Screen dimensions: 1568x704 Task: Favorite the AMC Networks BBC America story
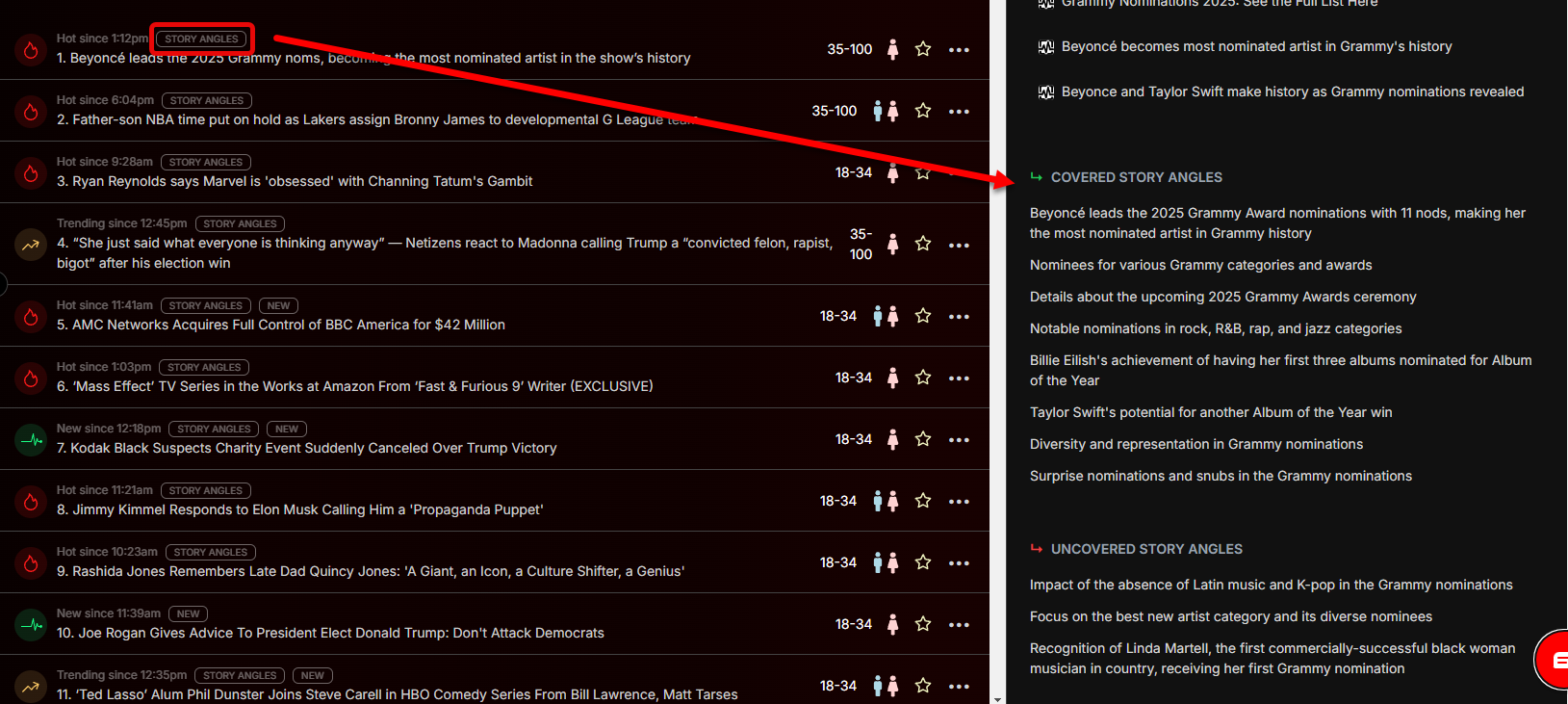(x=923, y=316)
